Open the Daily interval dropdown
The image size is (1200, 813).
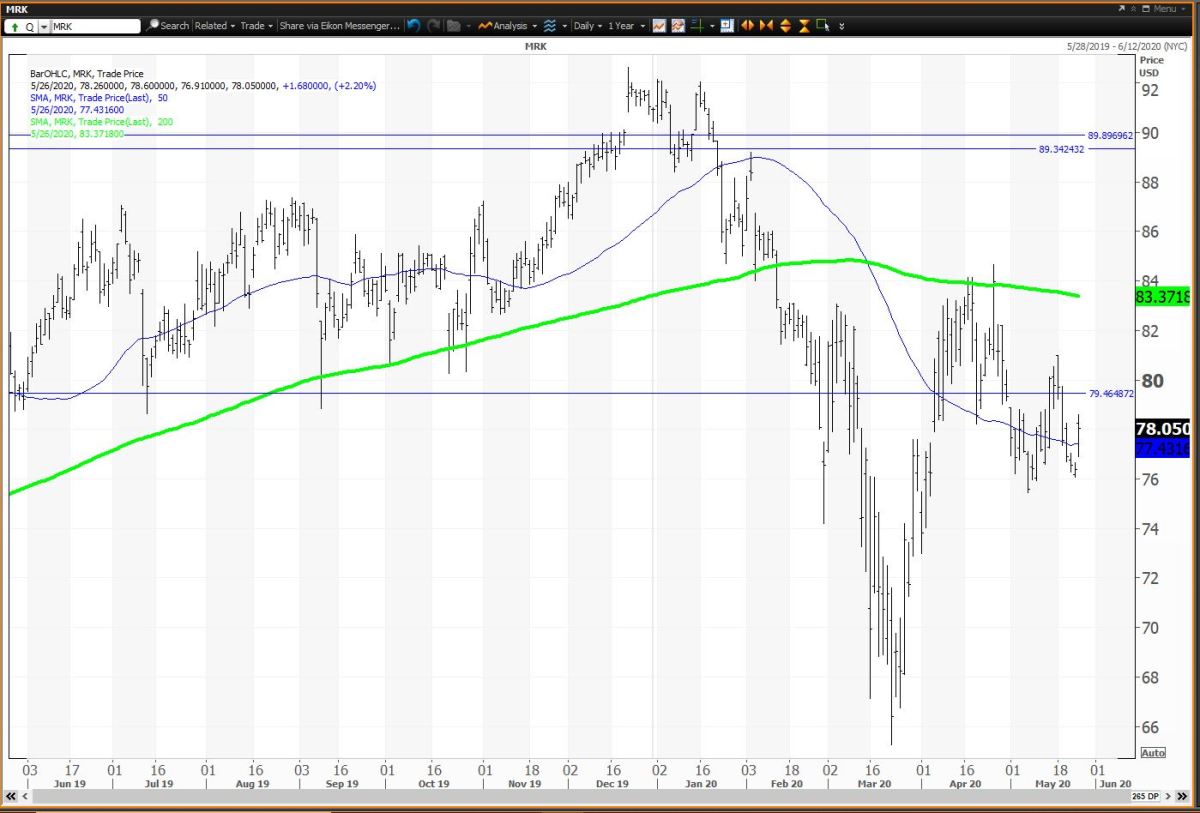click(x=587, y=25)
